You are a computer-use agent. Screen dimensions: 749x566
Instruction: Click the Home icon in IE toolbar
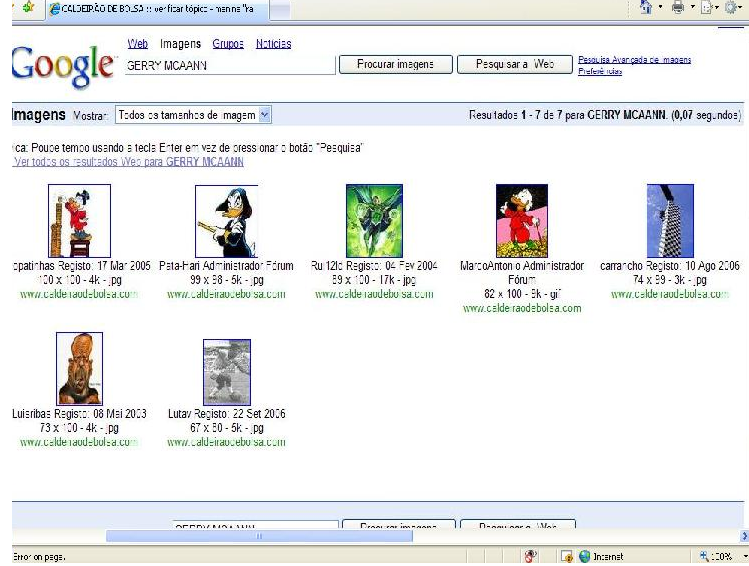[x=646, y=7]
